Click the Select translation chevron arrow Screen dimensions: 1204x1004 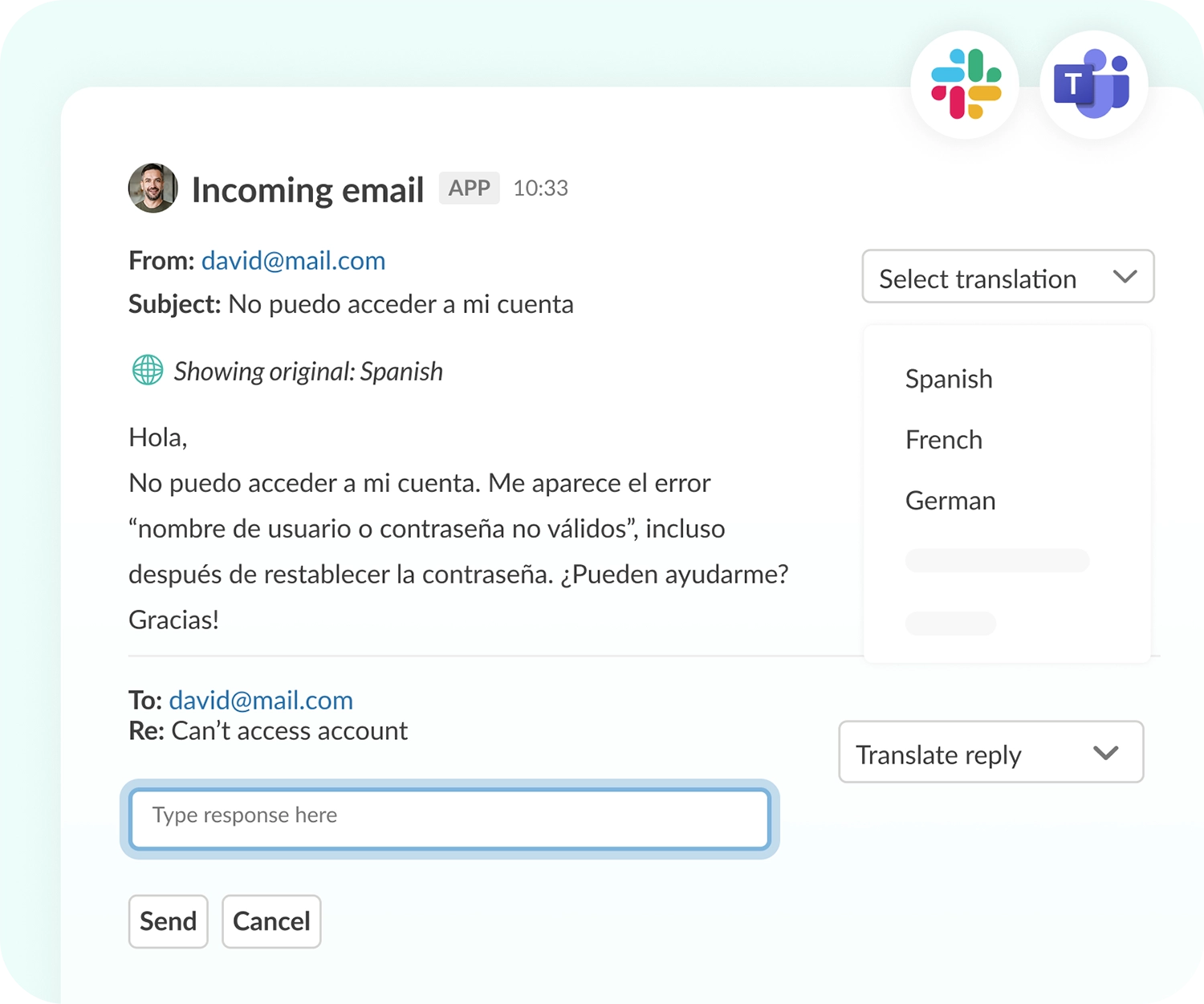coord(1125,277)
